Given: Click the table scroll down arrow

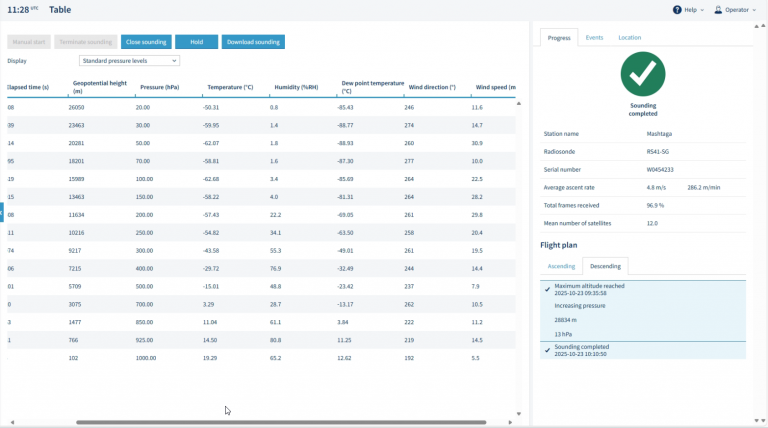Looking at the screenshot, I should (x=519, y=414).
